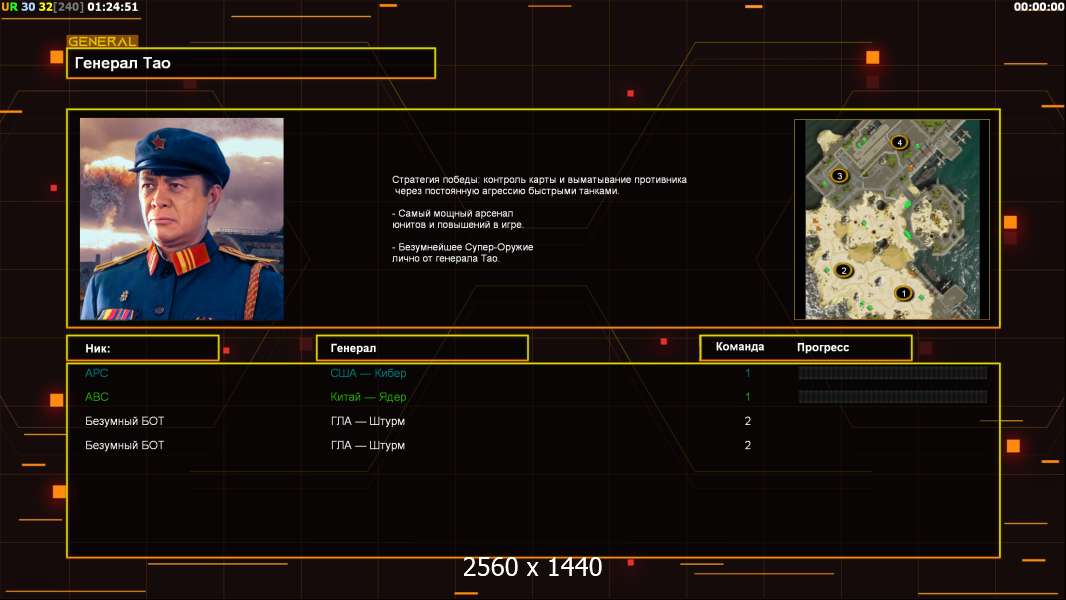Screen dimensions: 1066x600
Task: Click the 'Прогресс' column header
Action: (x=823, y=347)
